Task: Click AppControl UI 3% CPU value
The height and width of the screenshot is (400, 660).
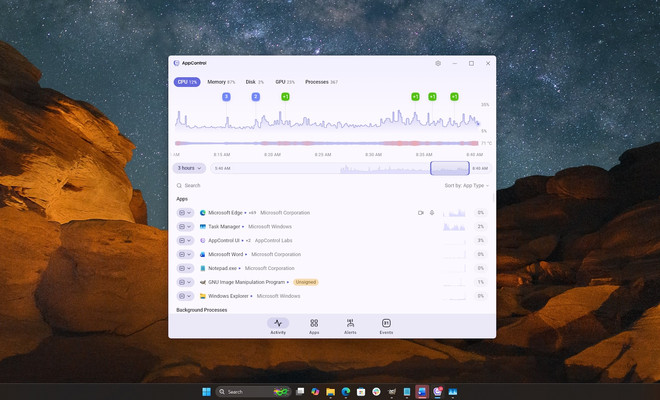Action: tap(481, 240)
